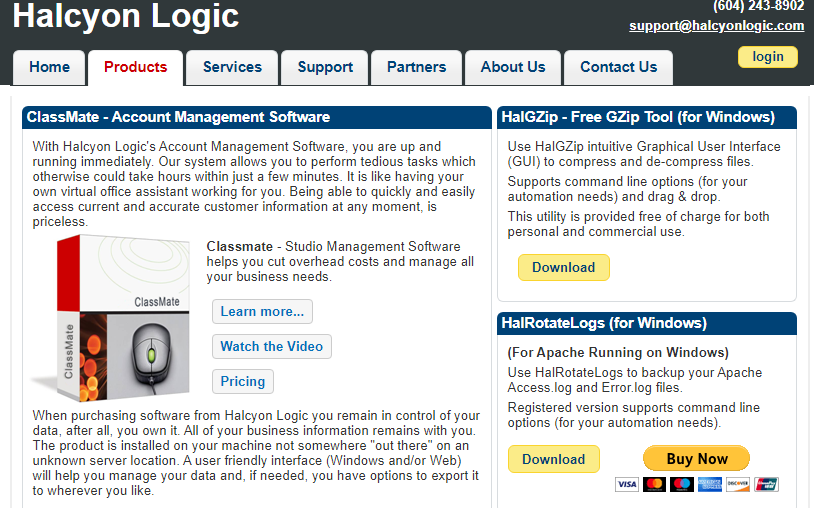Go to the Services tab
The height and width of the screenshot is (508, 814).
[x=232, y=67]
